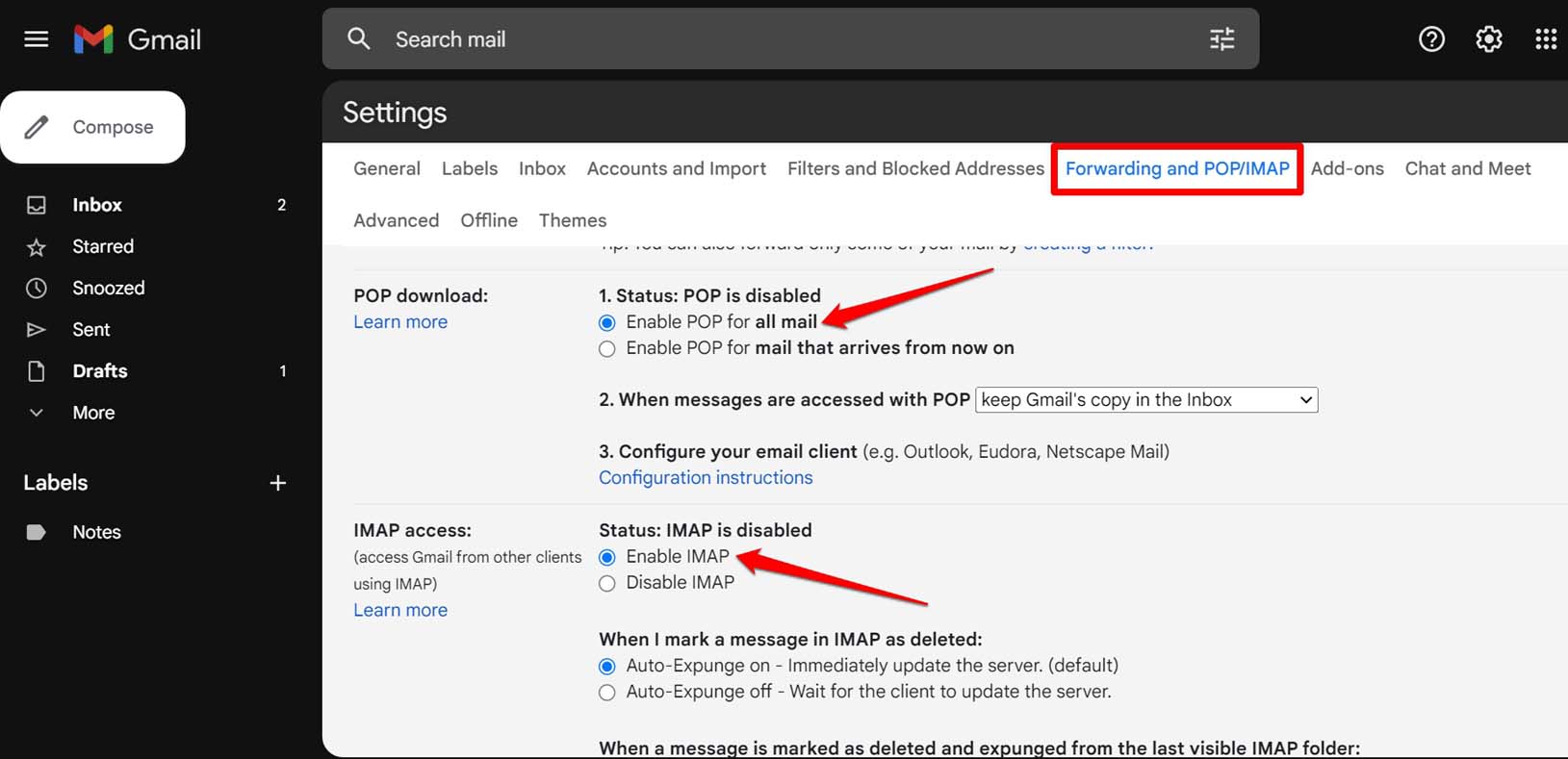
Task: Click the search magnifier icon
Action: 359,38
